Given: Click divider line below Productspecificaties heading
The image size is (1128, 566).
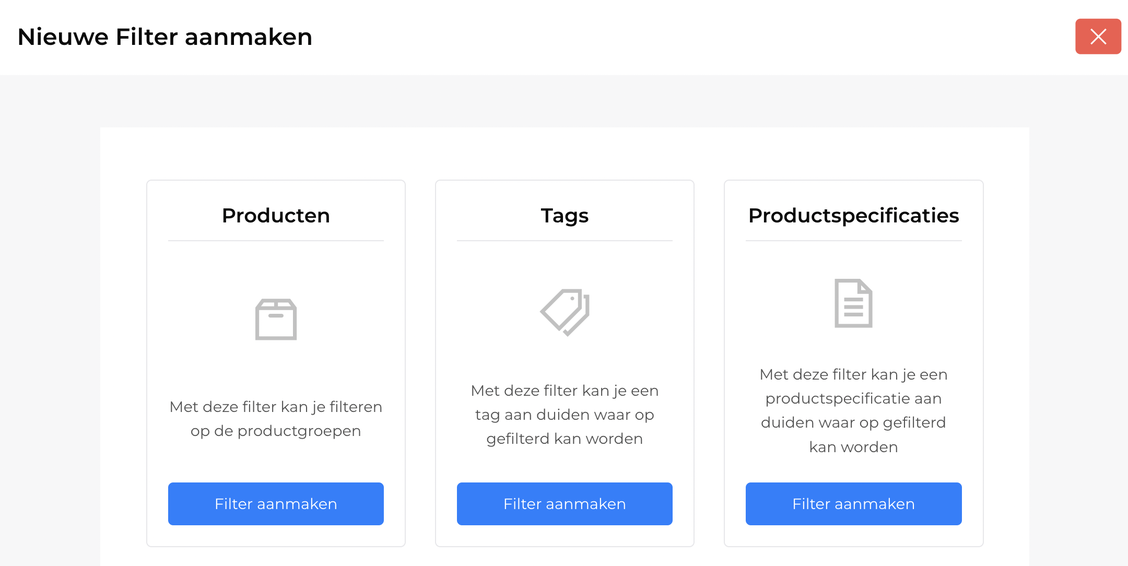Looking at the screenshot, I should click(853, 241).
